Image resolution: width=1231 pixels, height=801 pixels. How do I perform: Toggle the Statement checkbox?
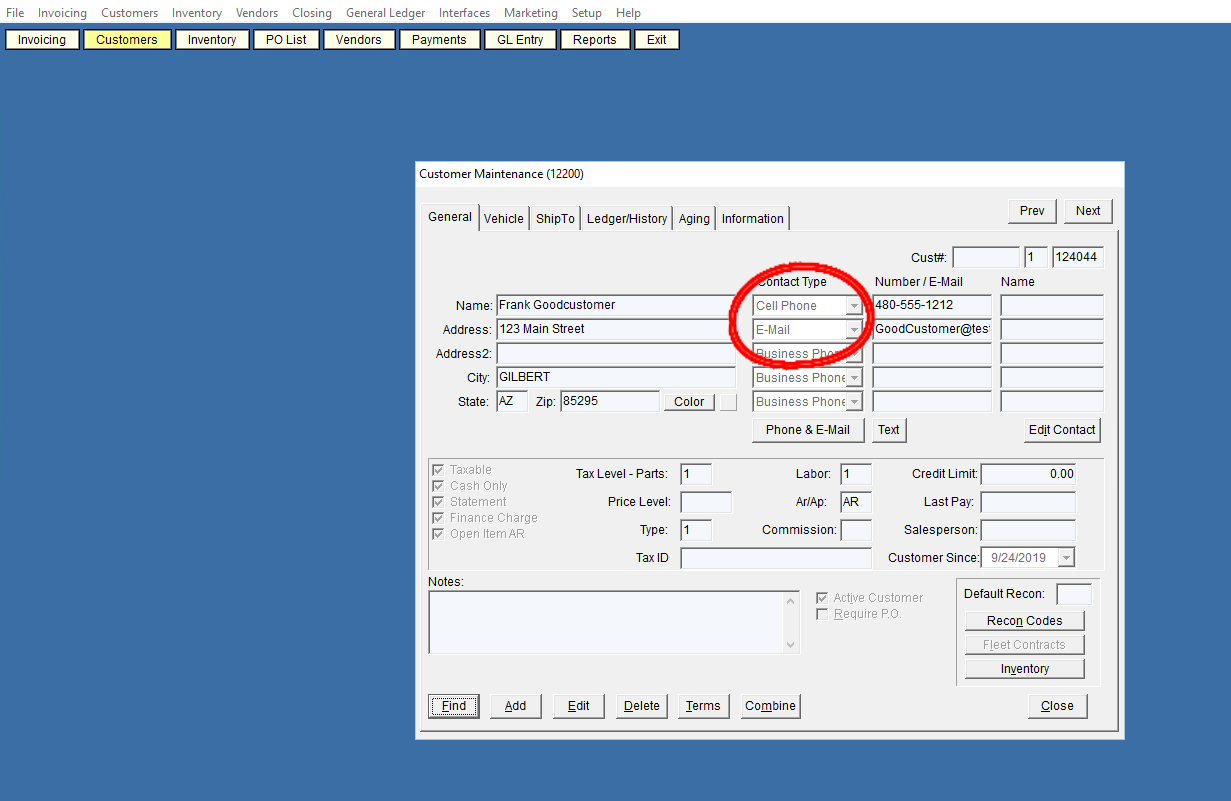[x=438, y=502]
